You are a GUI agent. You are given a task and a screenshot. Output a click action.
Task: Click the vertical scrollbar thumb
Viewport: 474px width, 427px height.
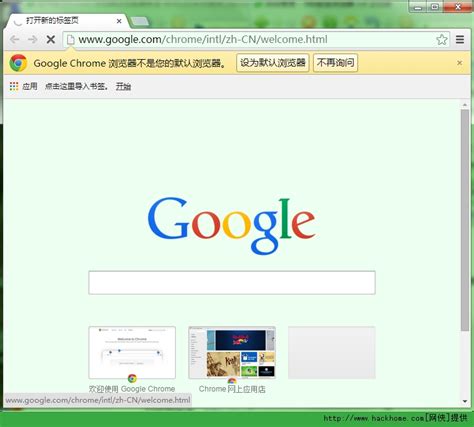465,220
